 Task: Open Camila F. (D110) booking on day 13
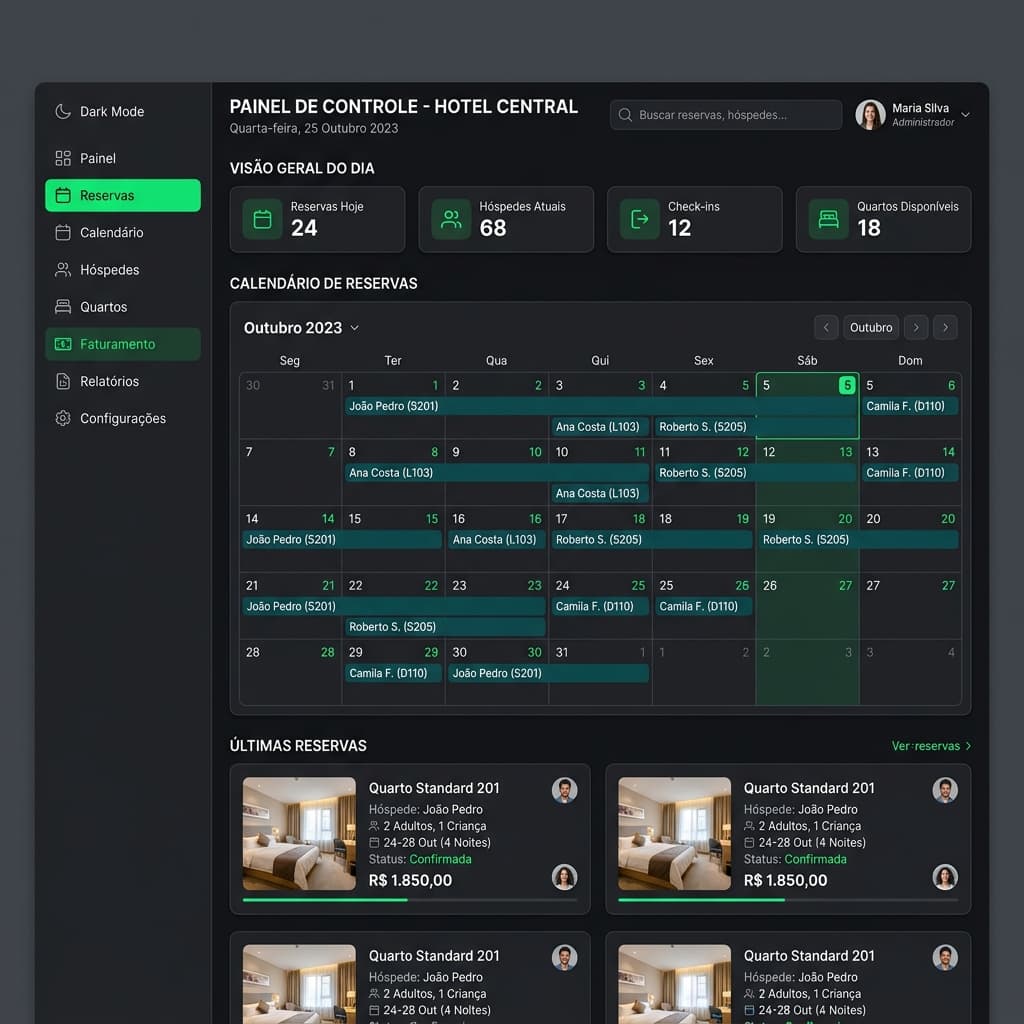[910, 473]
